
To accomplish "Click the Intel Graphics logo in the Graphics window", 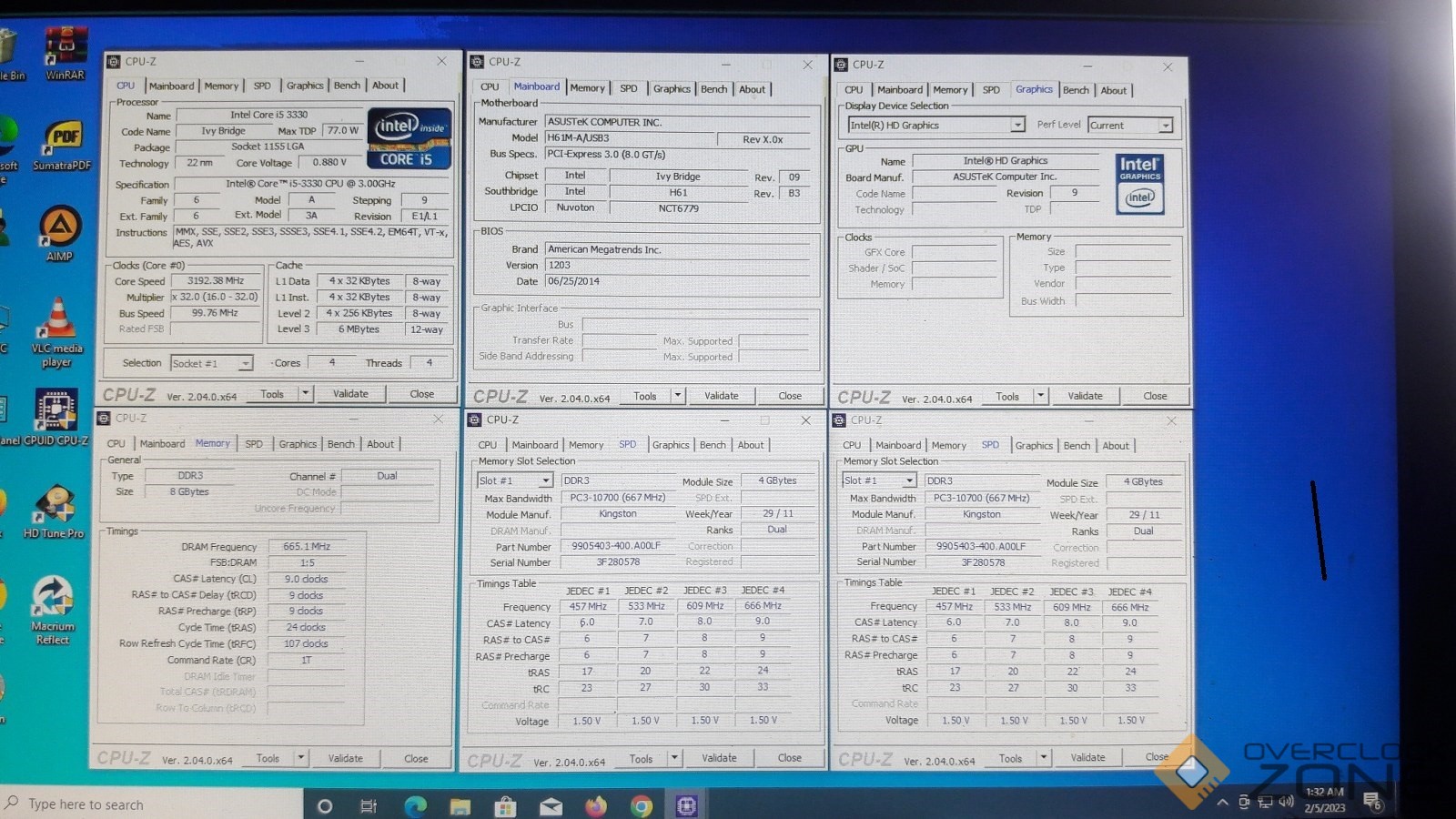I will 1139,183.
